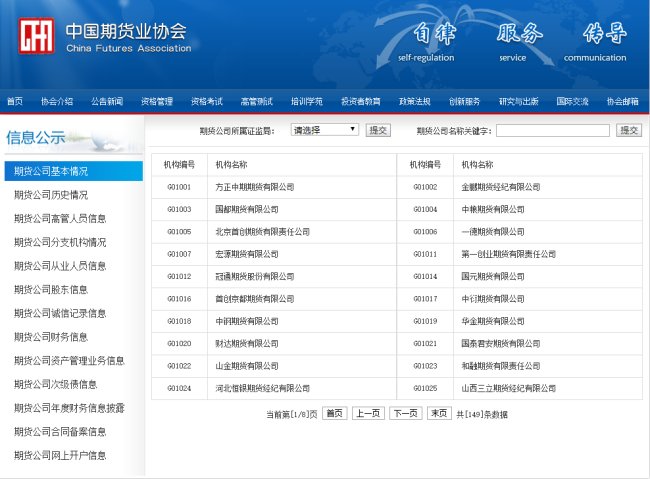Open company 北京首创期货有限责任公司
650x479 pixels.
[x=262, y=232]
